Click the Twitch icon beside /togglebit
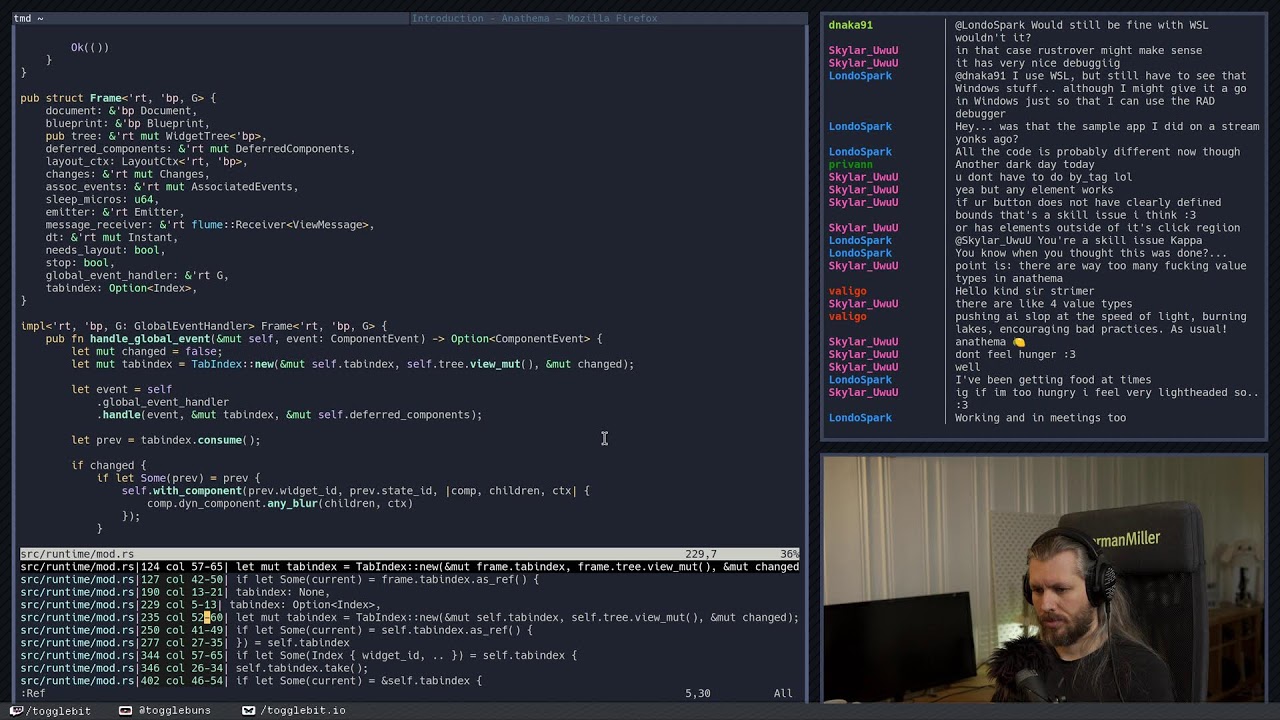The height and width of the screenshot is (720, 1280). click(x=17, y=710)
